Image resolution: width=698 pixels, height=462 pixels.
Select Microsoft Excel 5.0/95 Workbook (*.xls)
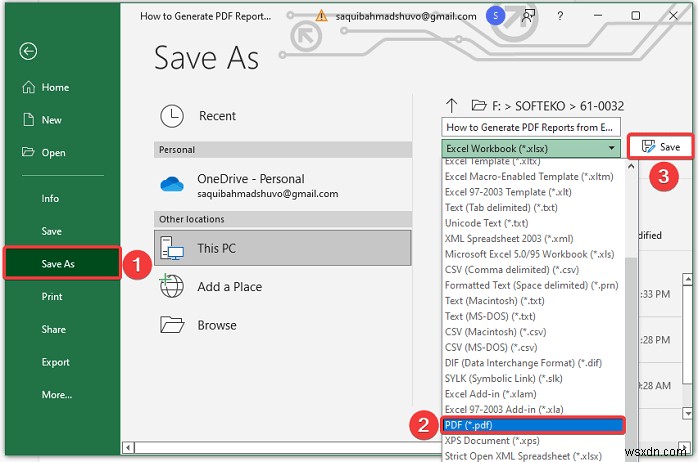tap(529, 254)
